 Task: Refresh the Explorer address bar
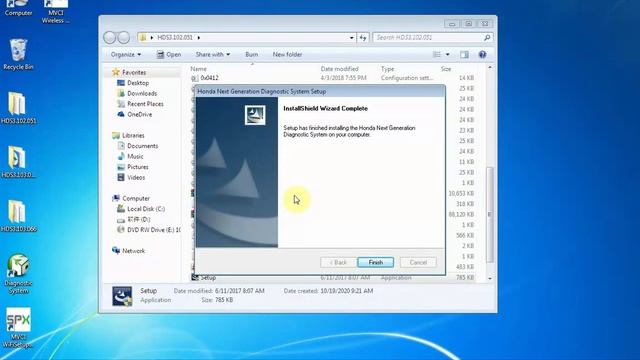(x=363, y=38)
